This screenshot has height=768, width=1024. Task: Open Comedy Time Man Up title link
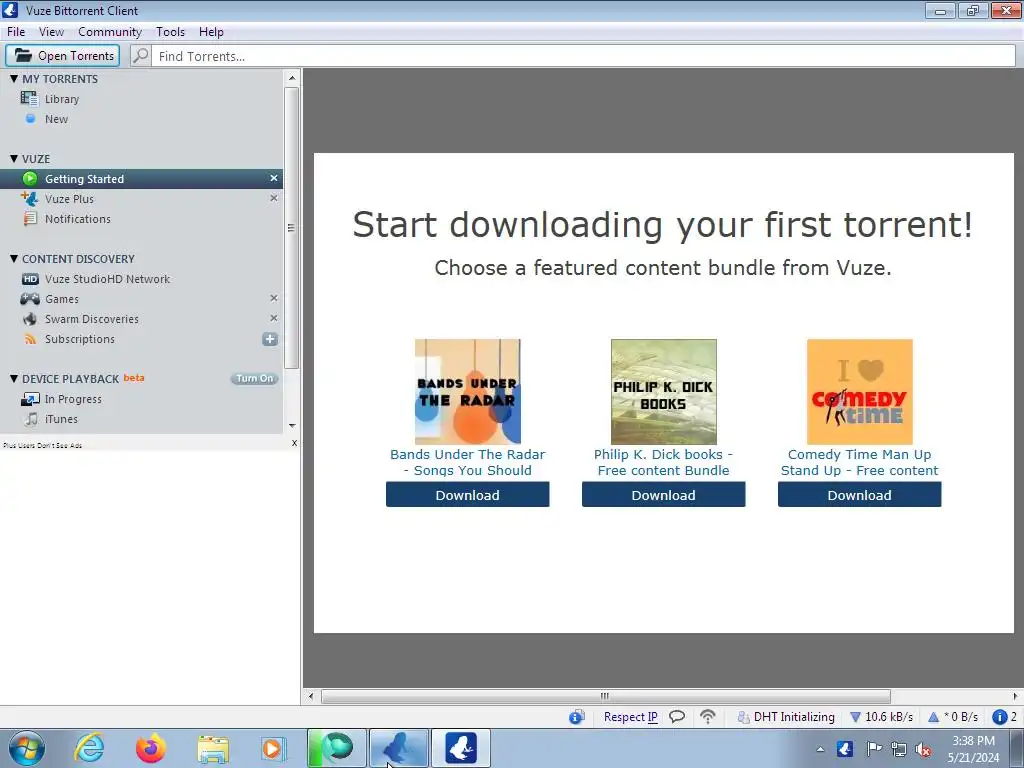pos(859,462)
